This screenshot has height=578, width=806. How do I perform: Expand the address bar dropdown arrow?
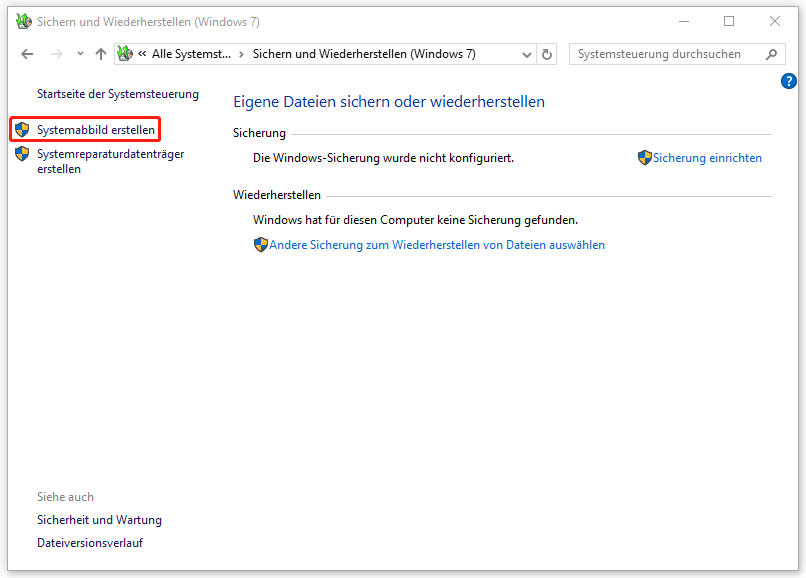tap(526, 54)
